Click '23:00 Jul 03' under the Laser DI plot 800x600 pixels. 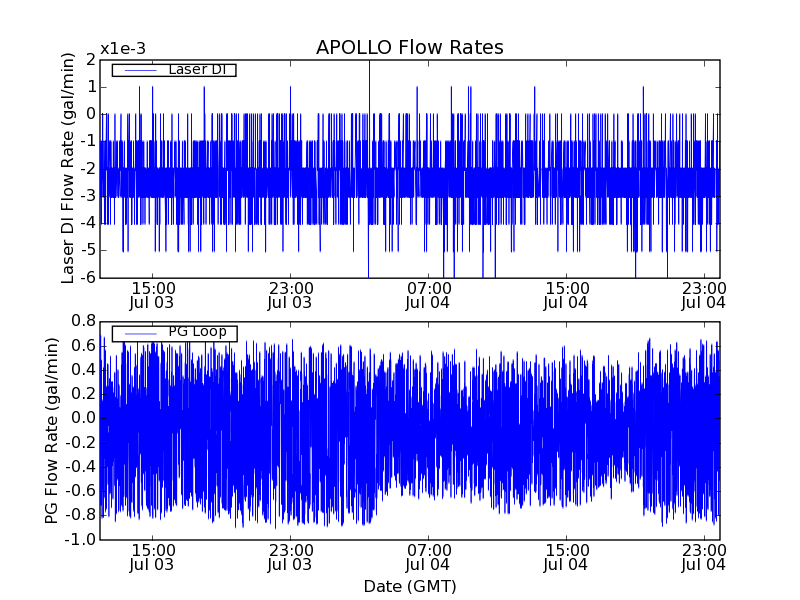coord(290,296)
